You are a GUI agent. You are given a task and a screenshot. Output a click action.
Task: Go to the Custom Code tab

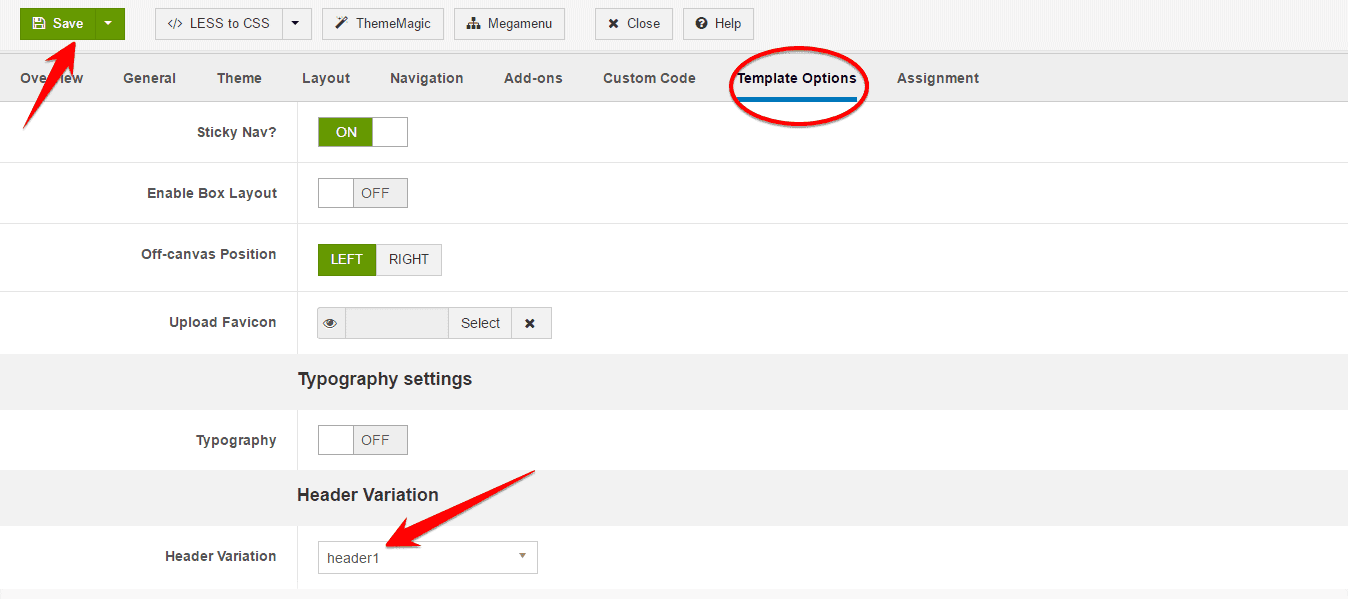[x=649, y=78]
